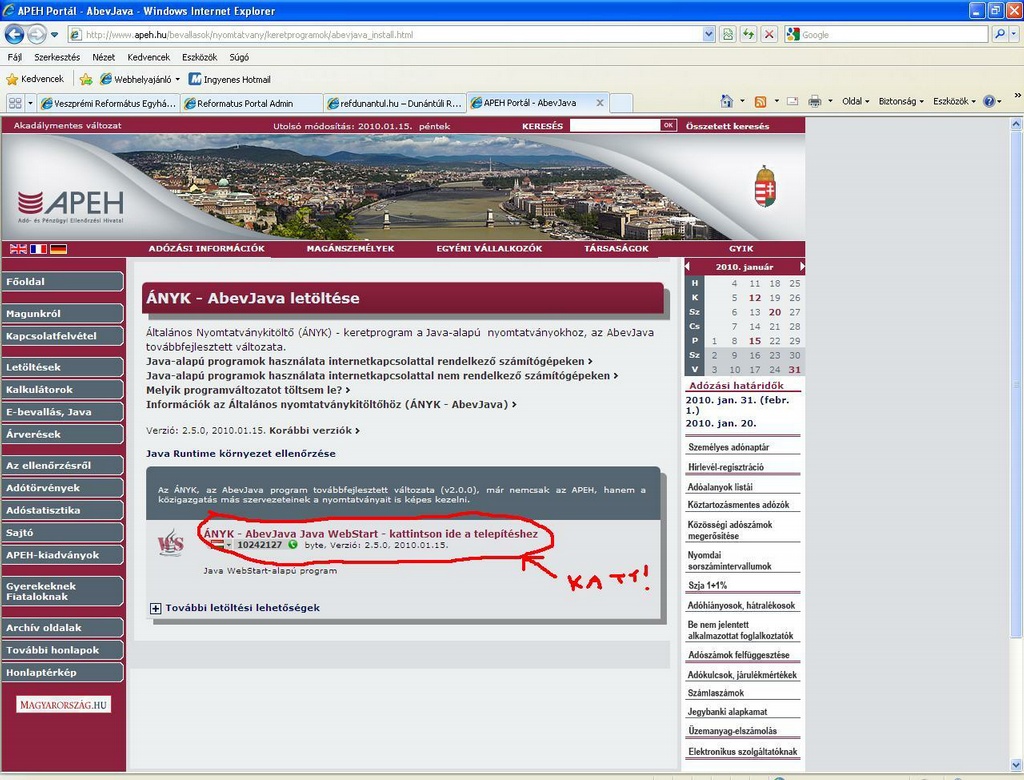Open the Személyes adónaptár link
The height and width of the screenshot is (780, 1024).
click(728, 447)
